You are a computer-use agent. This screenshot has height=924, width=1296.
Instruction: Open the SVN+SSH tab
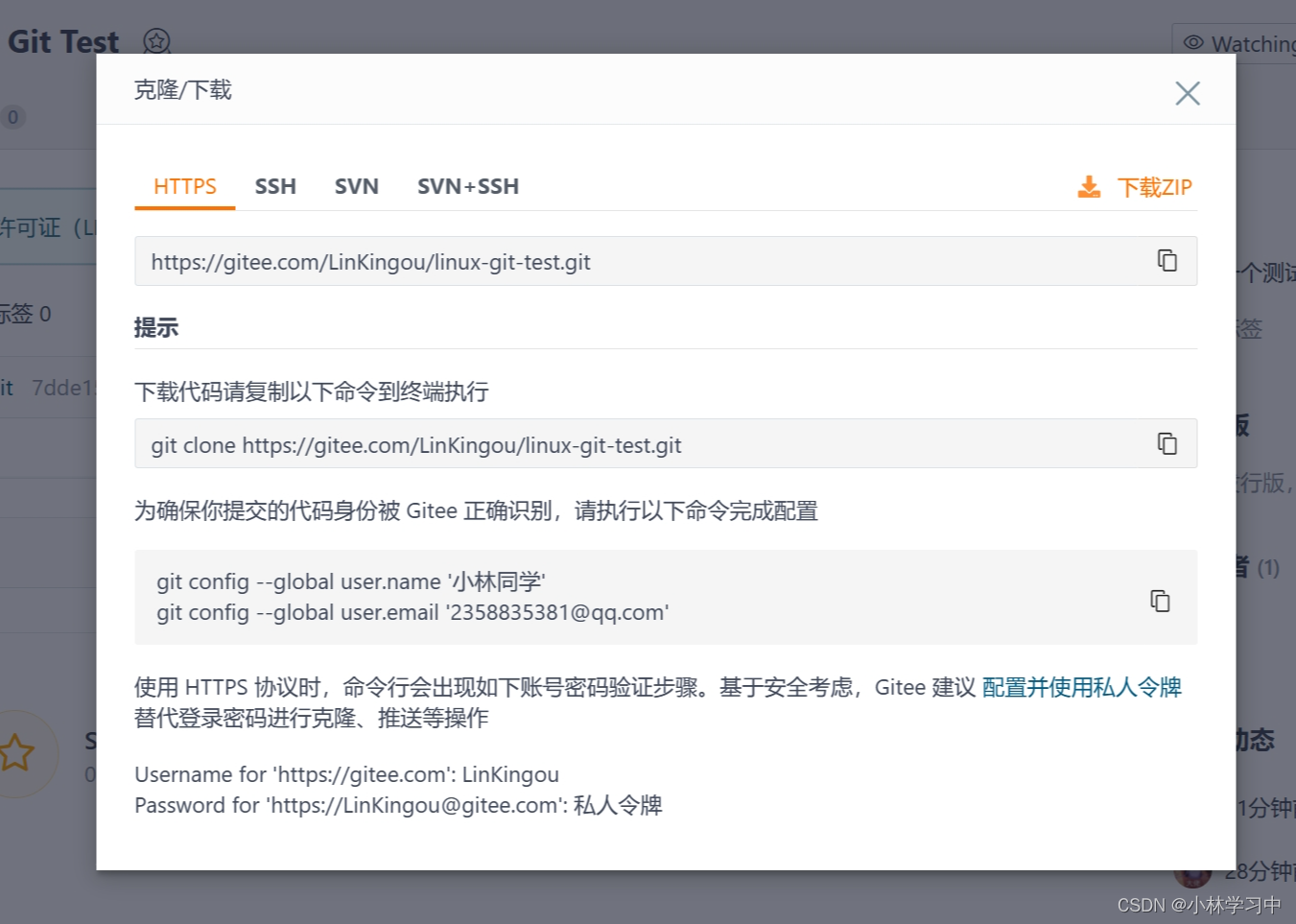[468, 186]
